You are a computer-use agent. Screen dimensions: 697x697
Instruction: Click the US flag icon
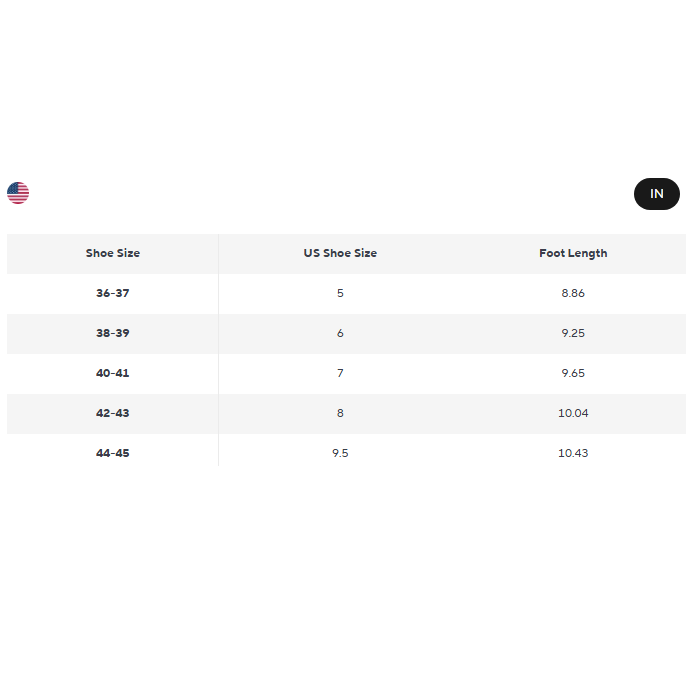click(x=18, y=193)
